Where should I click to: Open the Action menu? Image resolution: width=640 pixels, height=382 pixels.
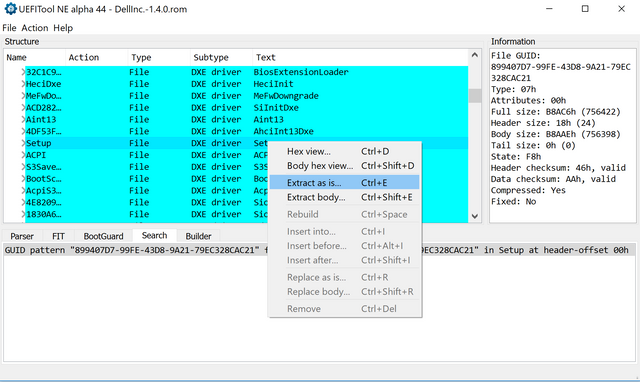(x=35, y=28)
